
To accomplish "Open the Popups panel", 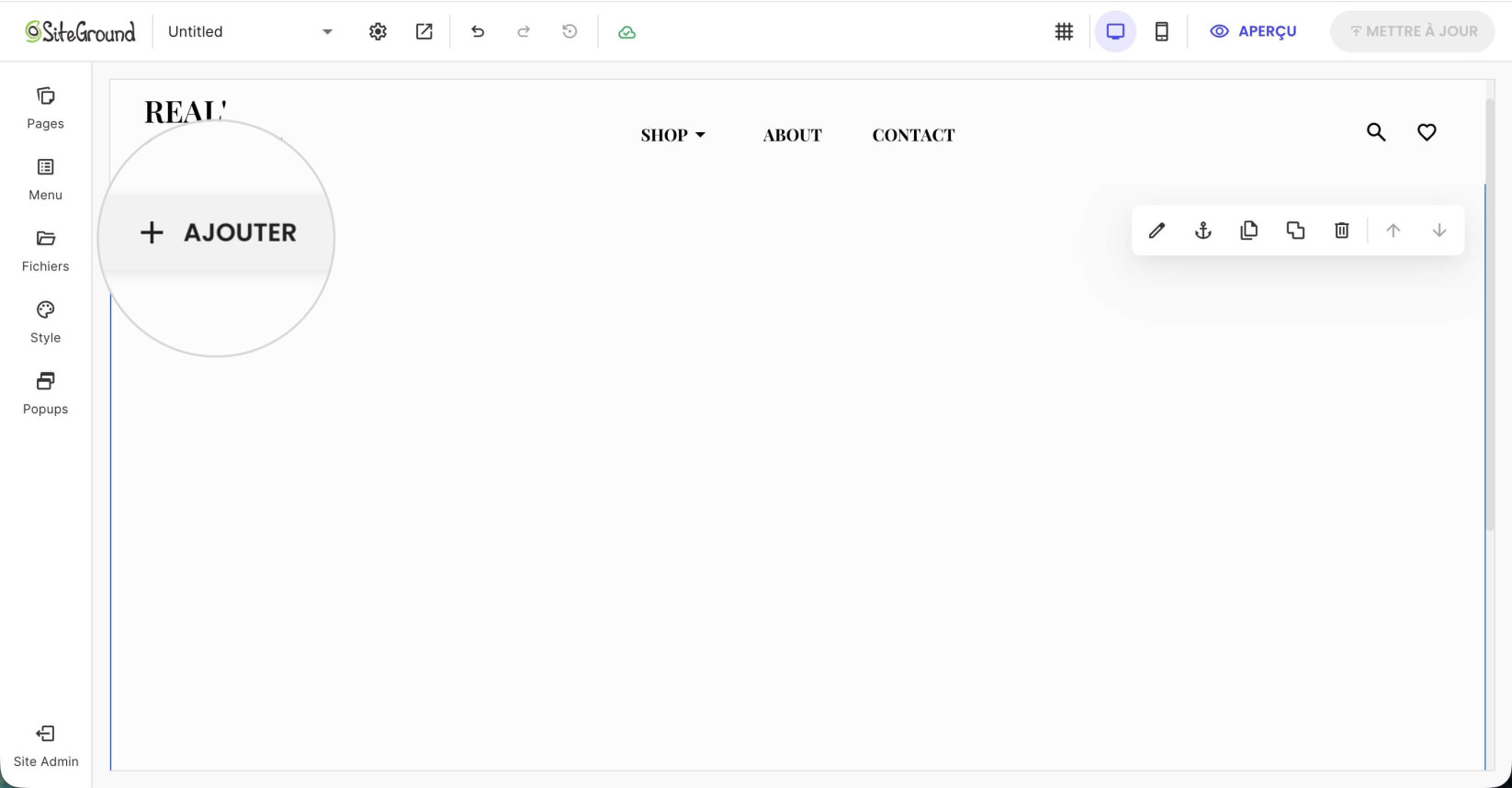I will (45, 394).
